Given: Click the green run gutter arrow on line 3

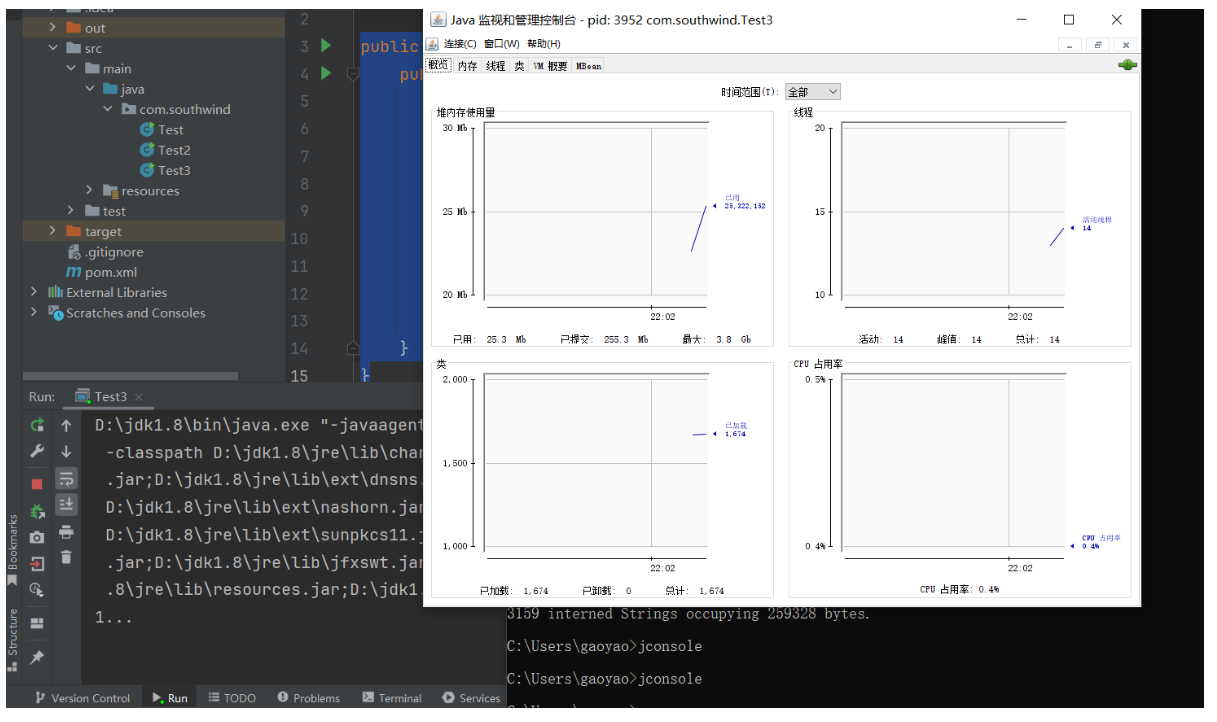Looking at the screenshot, I should [326, 45].
